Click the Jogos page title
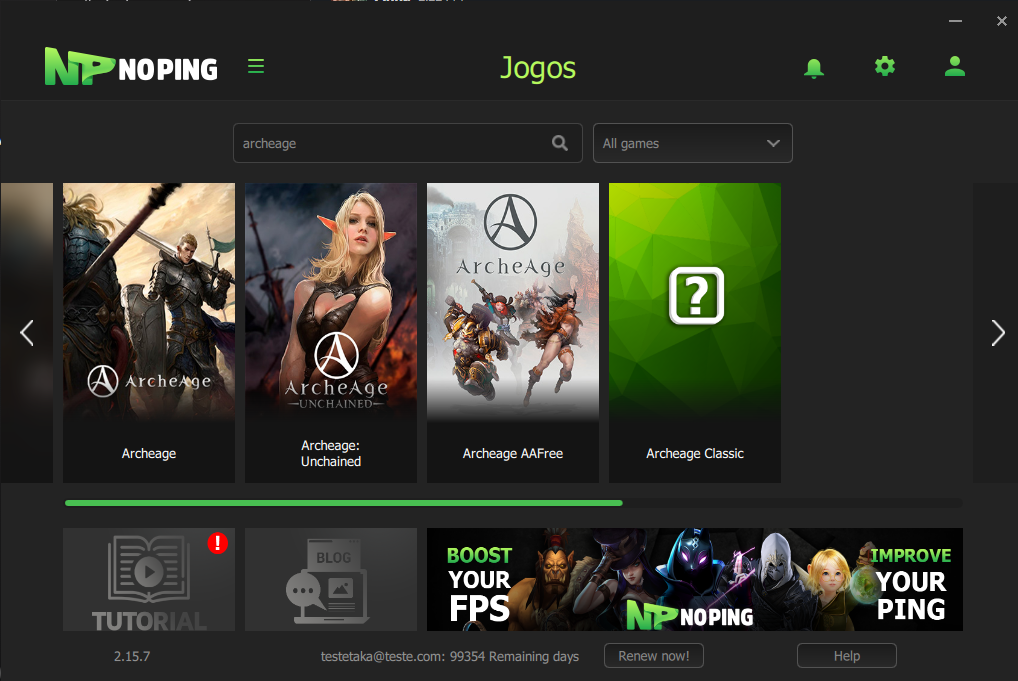The height and width of the screenshot is (681, 1018). pos(538,68)
